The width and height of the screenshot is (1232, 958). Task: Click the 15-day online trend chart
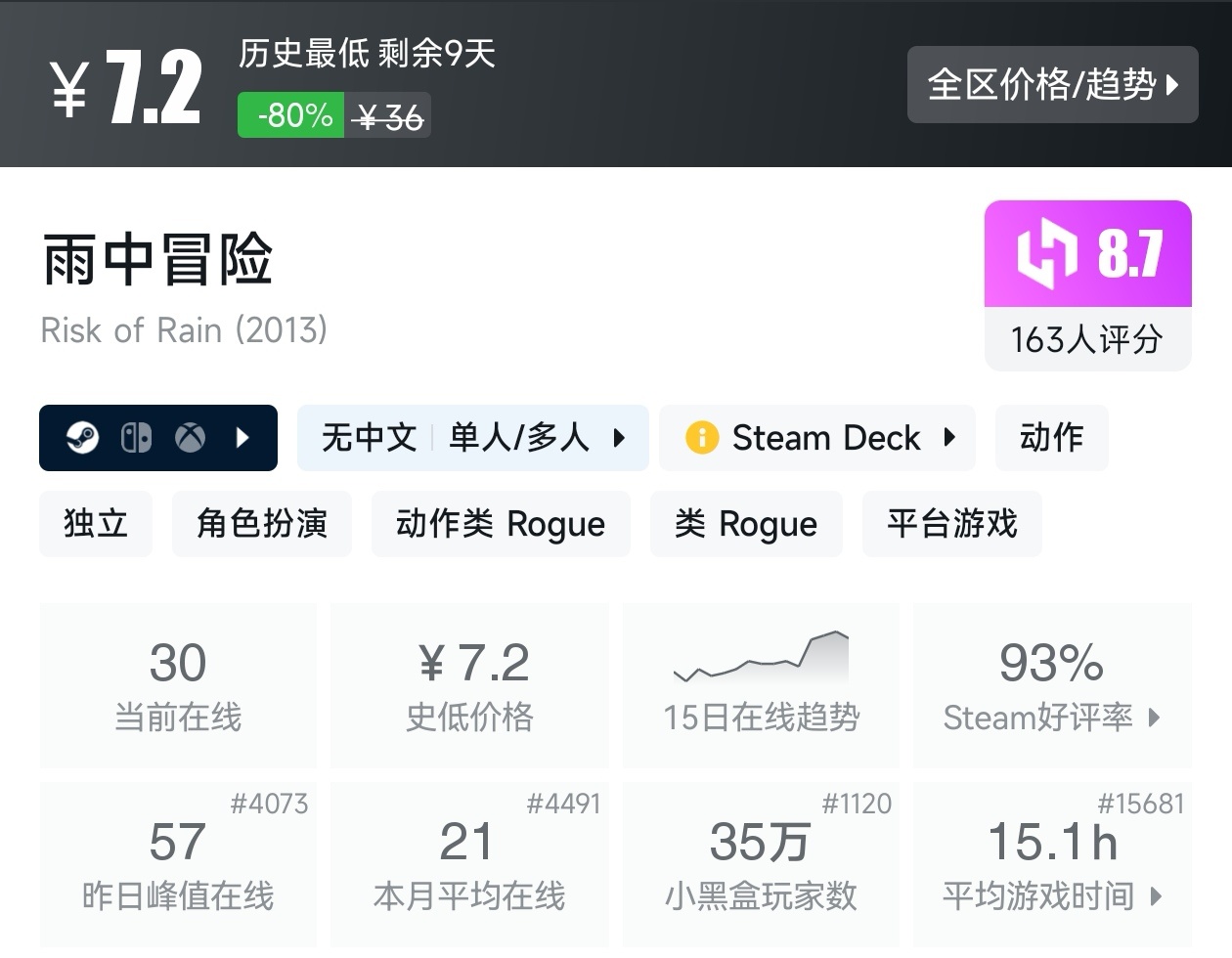click(x=761, y=658)
